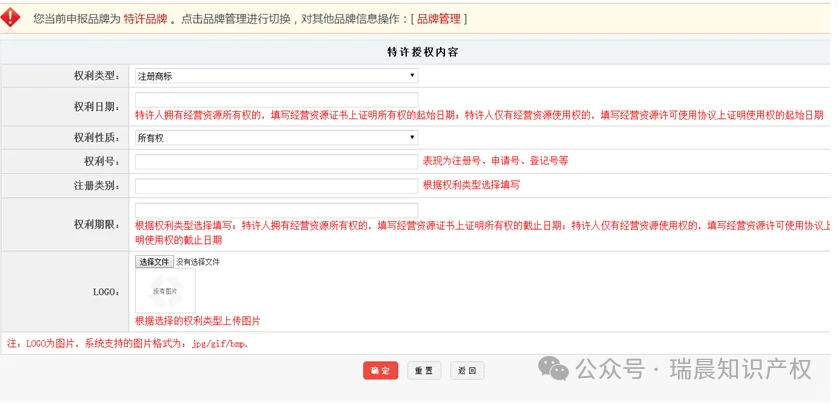Open the 权利类型 dropdown showing 注册商标
Image resolution: width=839 pixels, height=403 pixels.
(276, 76)
